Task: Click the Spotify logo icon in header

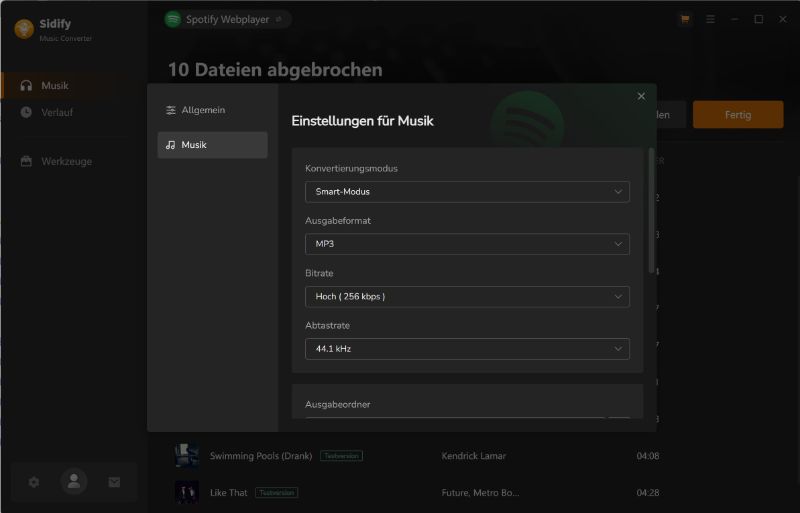Action: tap(173, 19)
